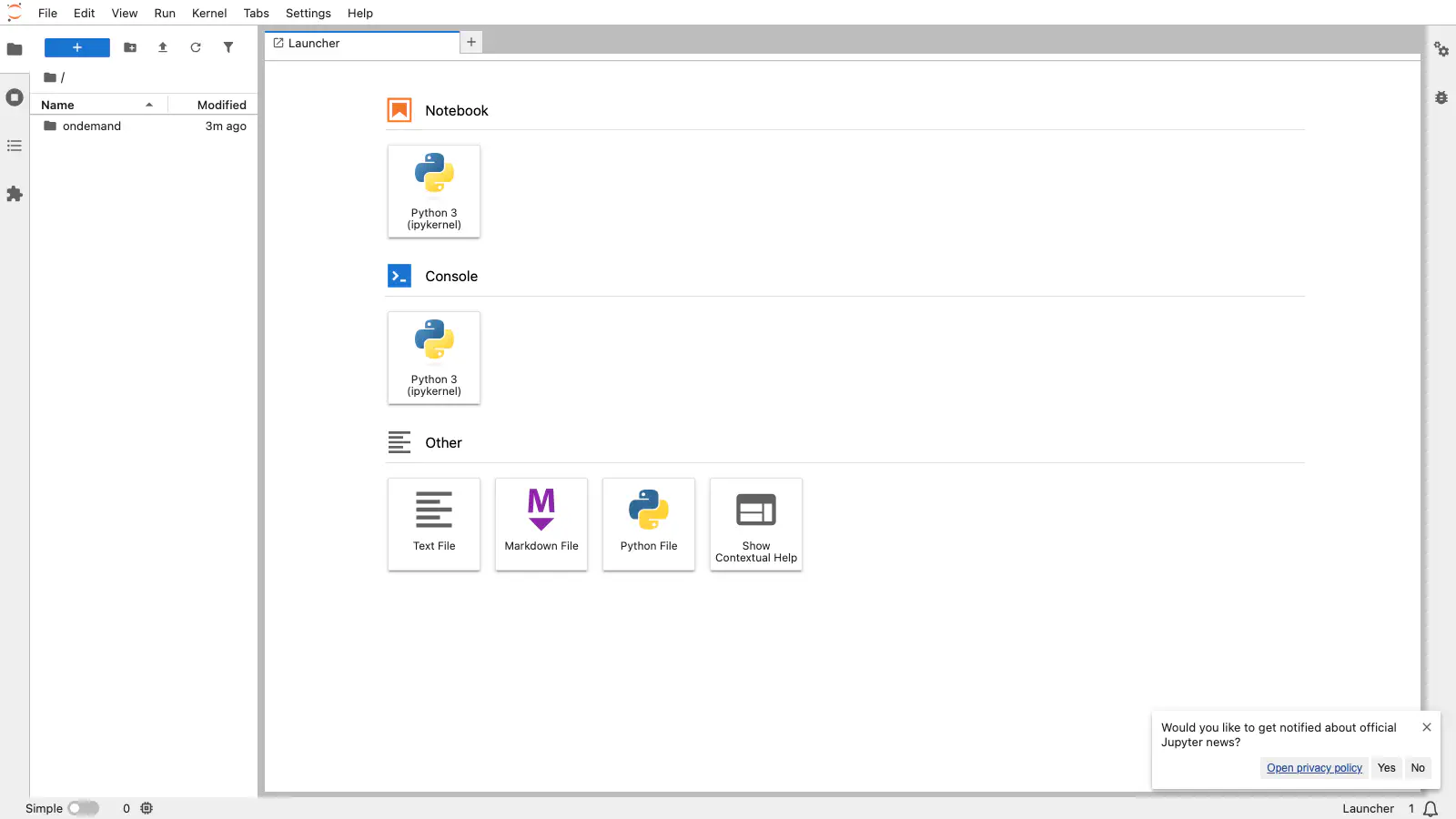
Task: Launch Python 3 console
Action: 434,358
